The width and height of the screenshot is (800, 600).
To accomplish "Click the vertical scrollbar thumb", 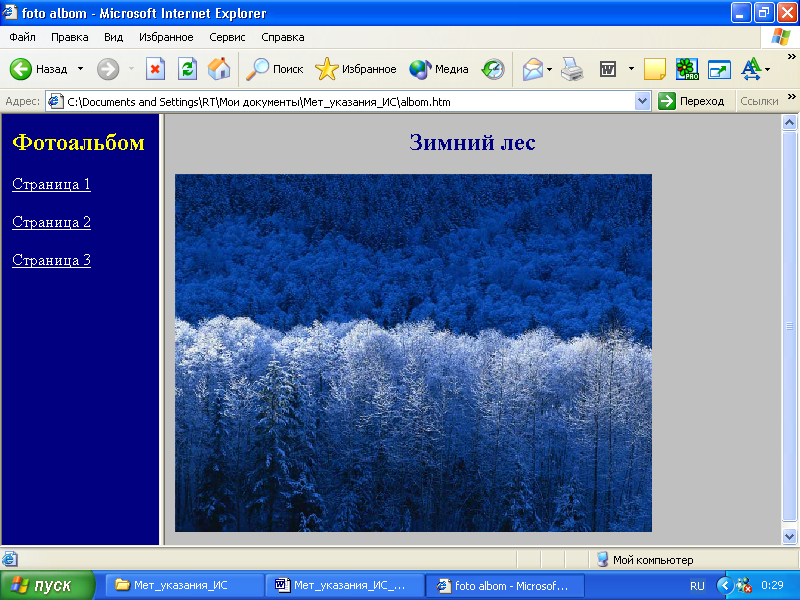I will 789,327.
